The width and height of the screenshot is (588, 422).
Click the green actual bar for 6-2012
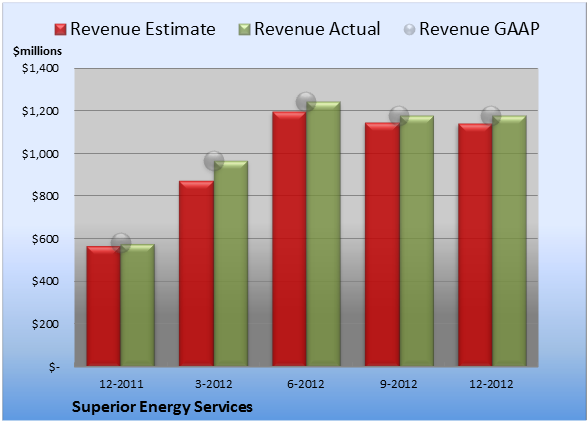[323, 234]
